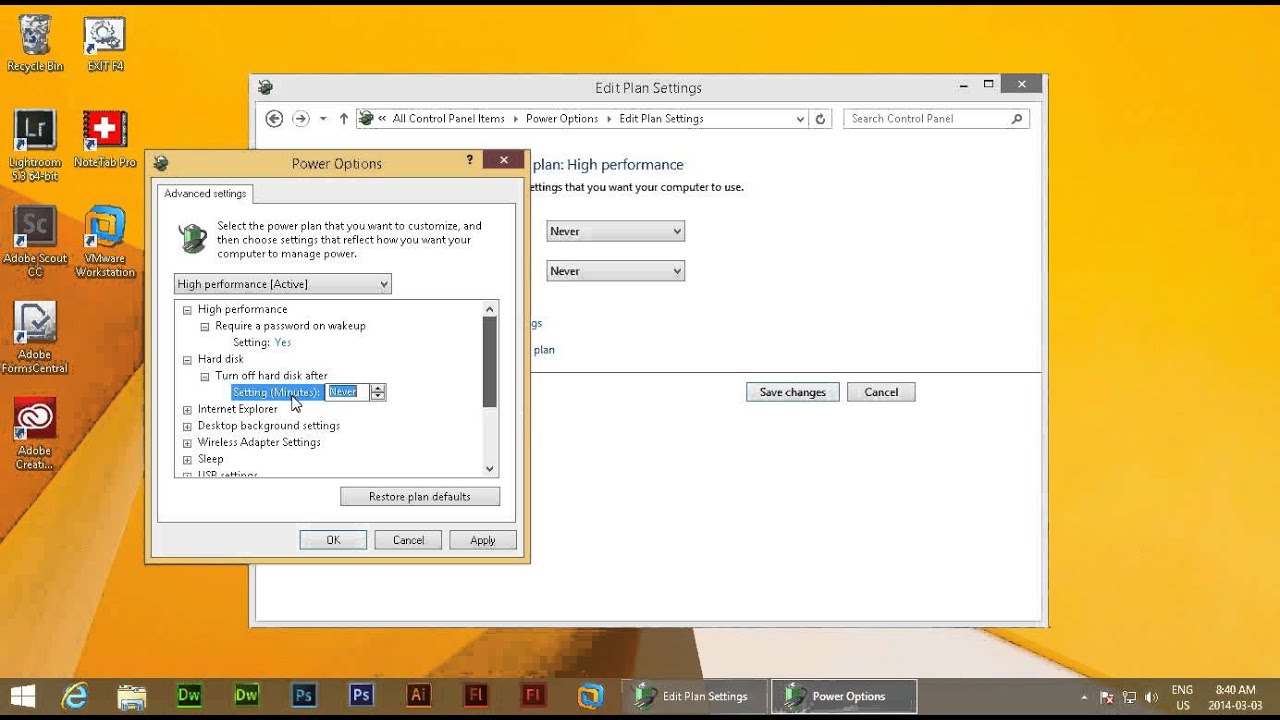Screen dimensions: 1280x720
Task: Click Cancel in Edit Plan Settings window
Action: pos(881,392)
